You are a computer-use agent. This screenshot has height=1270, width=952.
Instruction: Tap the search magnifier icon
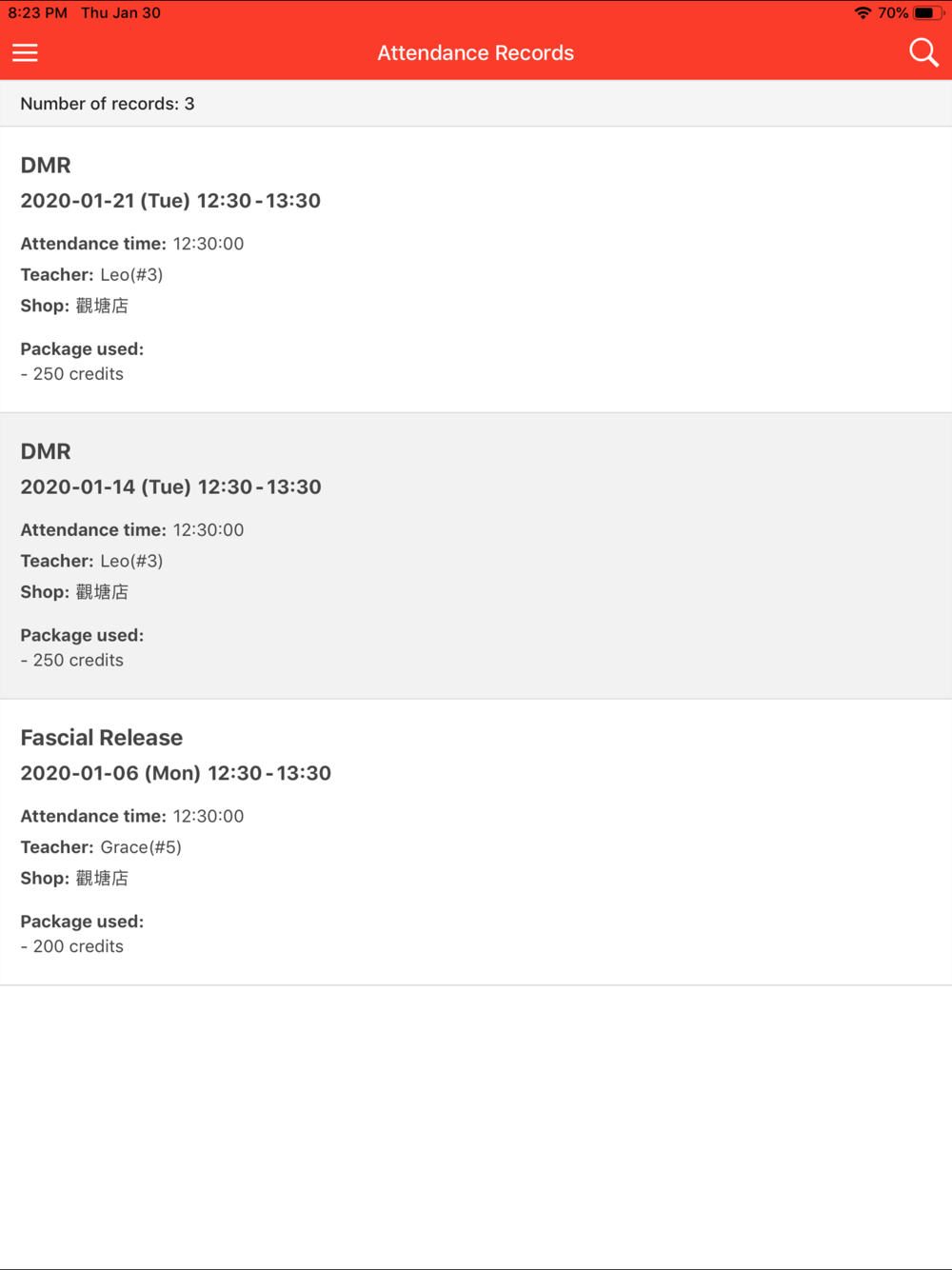coord(923,52)
